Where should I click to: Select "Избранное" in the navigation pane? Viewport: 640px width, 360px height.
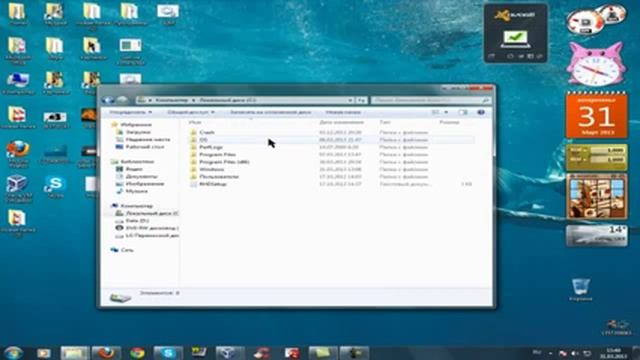coord(136,124)
